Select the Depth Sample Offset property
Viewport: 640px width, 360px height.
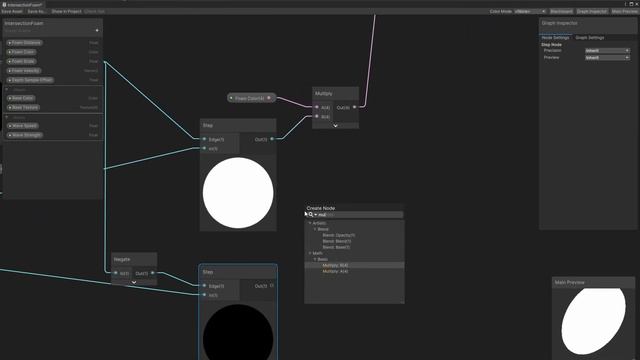tap(30, 80)
